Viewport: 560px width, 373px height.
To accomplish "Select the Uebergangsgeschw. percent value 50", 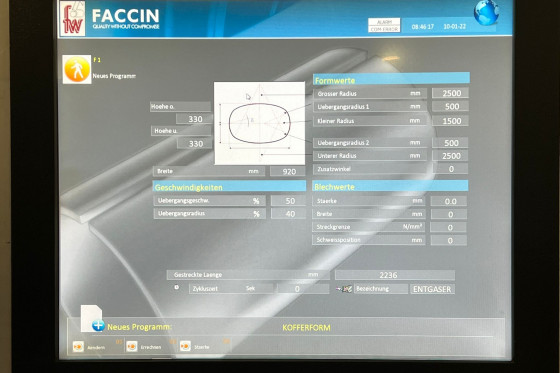I will tap(289, 201).
